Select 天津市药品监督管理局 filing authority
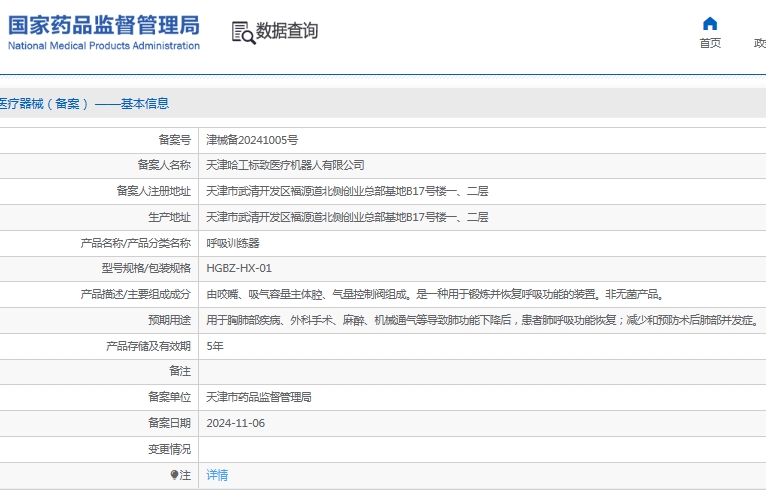The width and height of the screenshot is (766, 495). pyautogui.click(x=259, y=397)
